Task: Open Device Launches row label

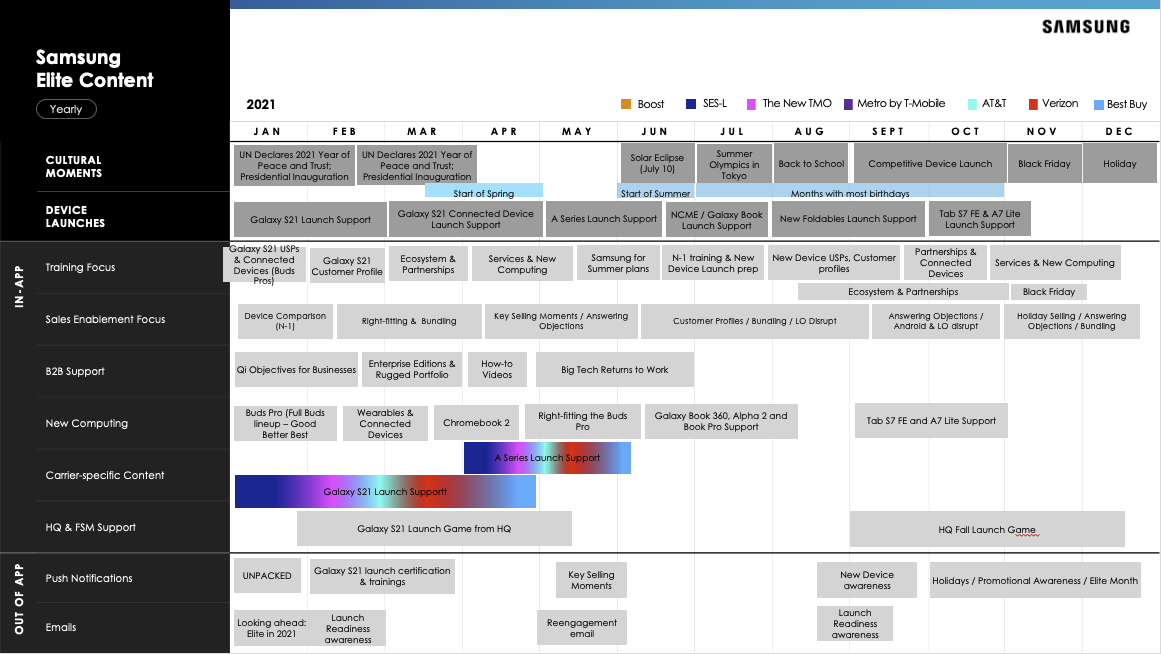Action: [75, 216]
